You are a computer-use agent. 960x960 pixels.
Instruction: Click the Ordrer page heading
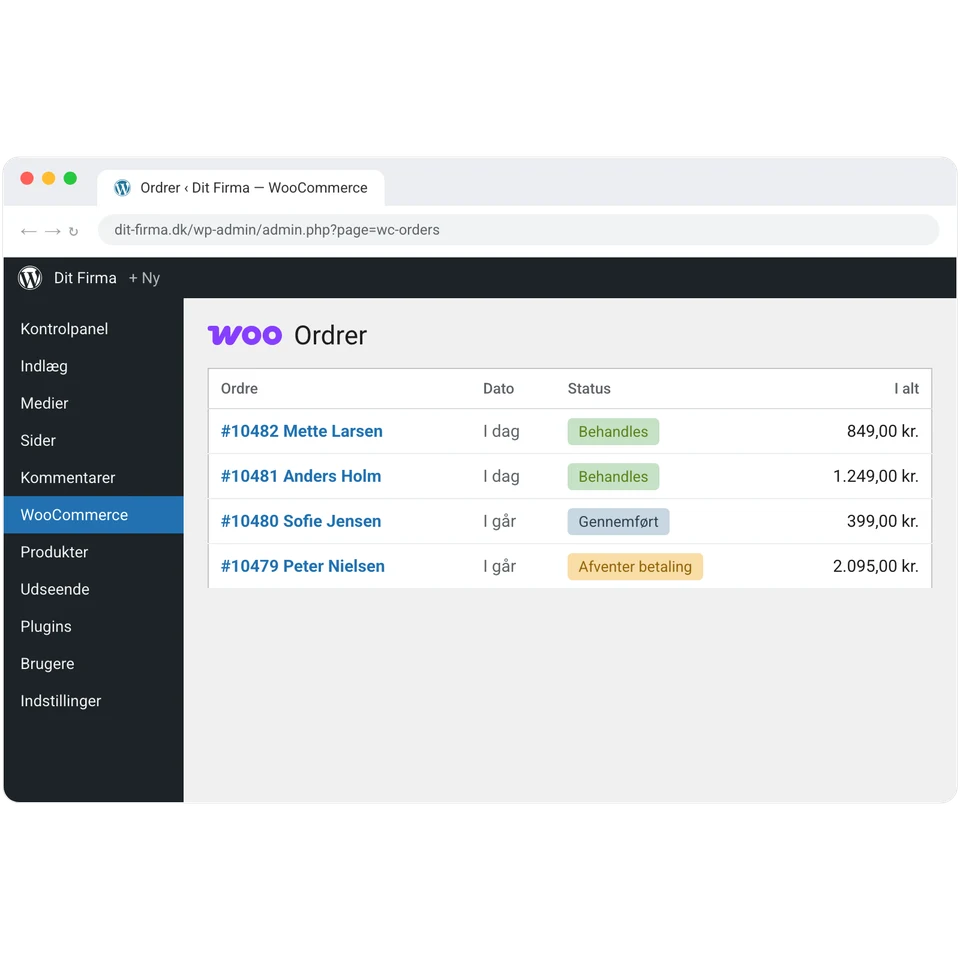pos(330,336)
